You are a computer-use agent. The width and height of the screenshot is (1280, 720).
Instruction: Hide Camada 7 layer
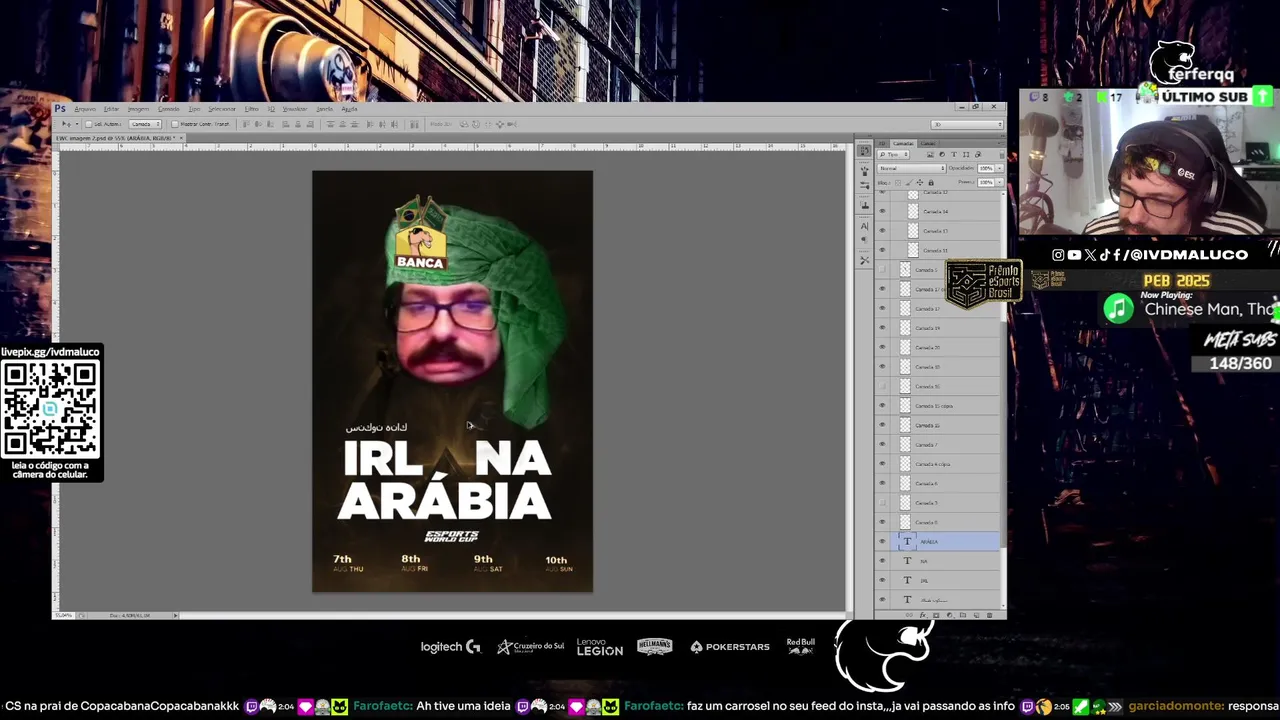[x=882, y=444]
